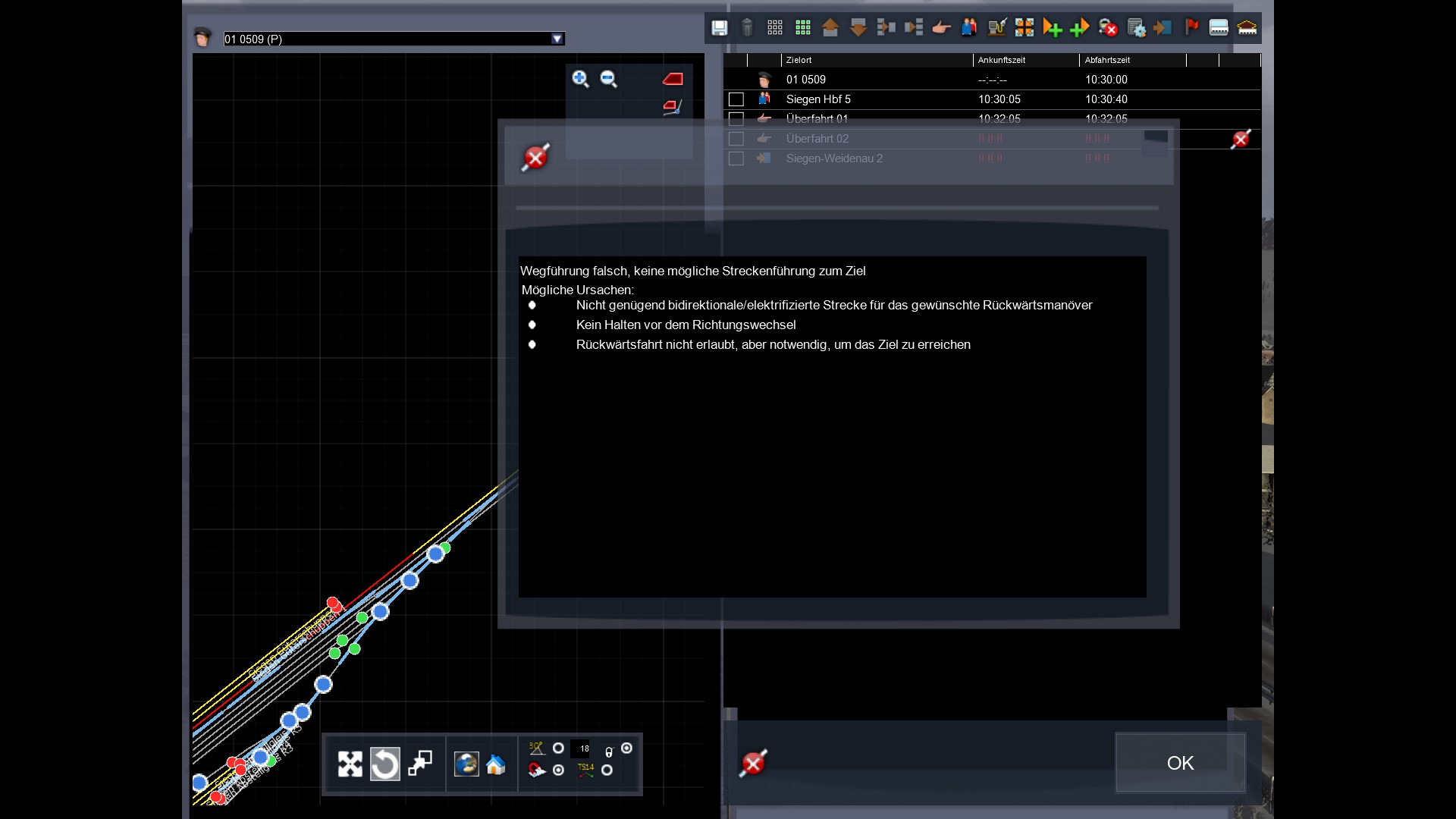Toggle the TS14 option radio button
1456x819 pixels.
click(x=607, y=770)
